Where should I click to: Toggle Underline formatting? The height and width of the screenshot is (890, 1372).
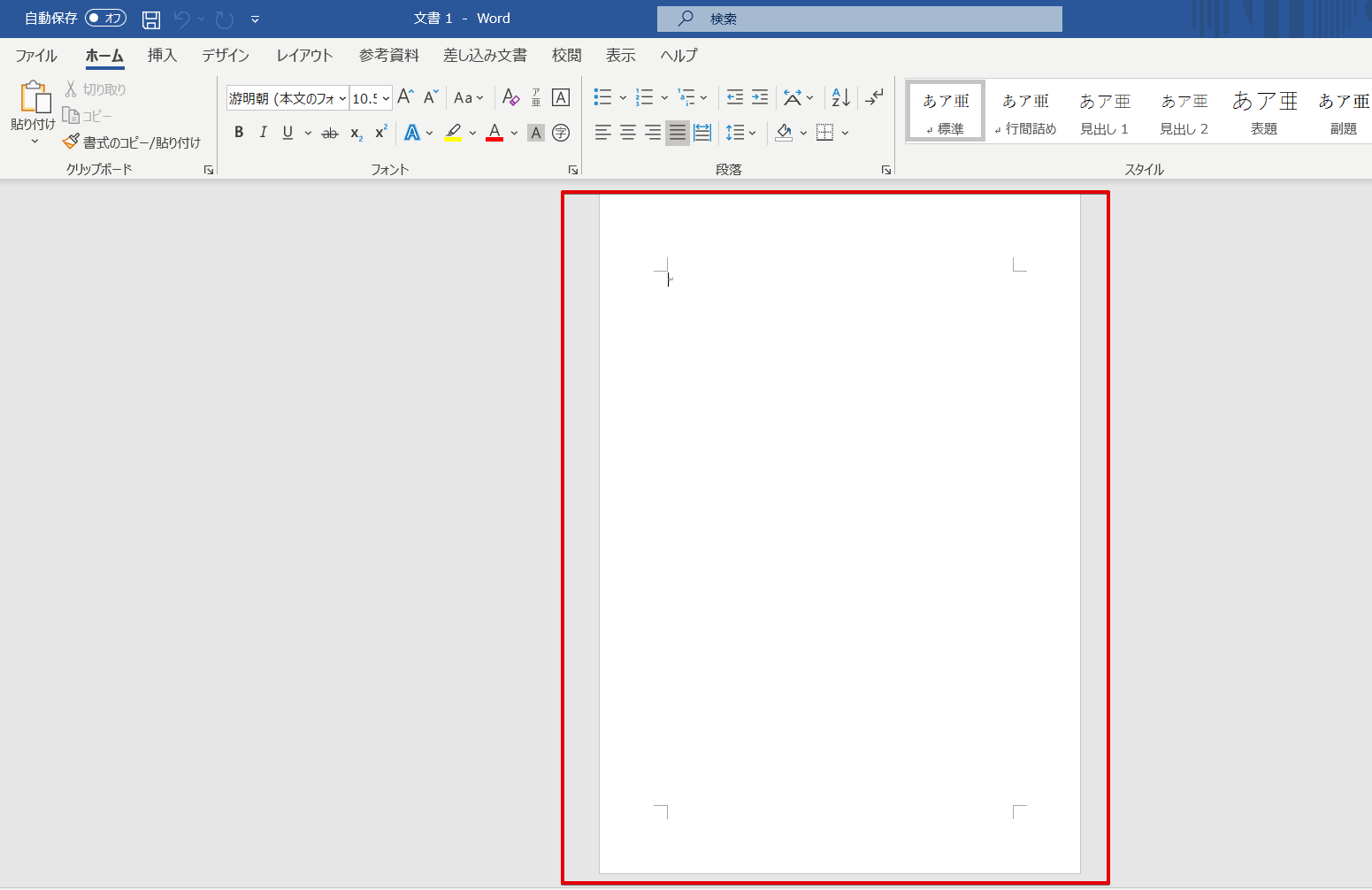click(x=287, y=133)
